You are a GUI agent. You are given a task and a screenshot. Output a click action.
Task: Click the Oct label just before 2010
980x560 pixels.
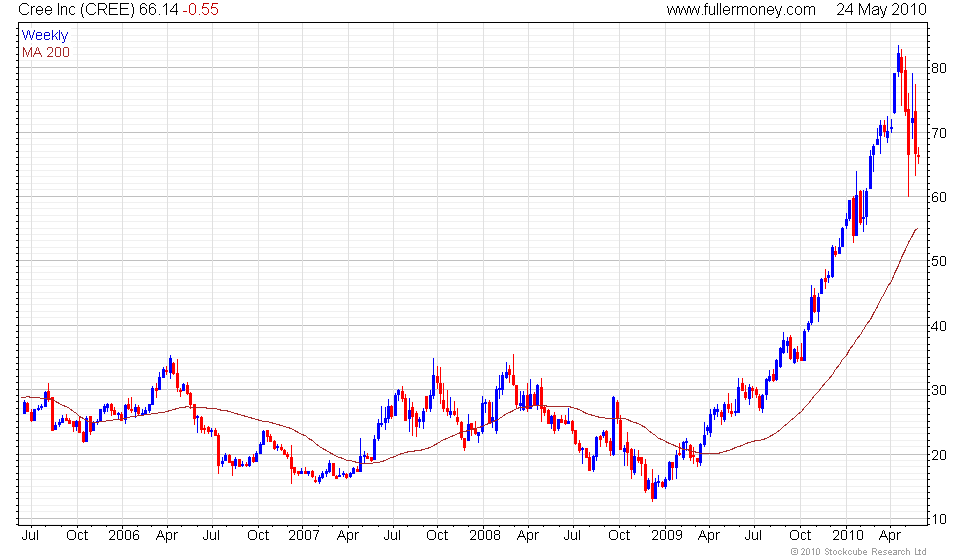(x=800, y=536)
